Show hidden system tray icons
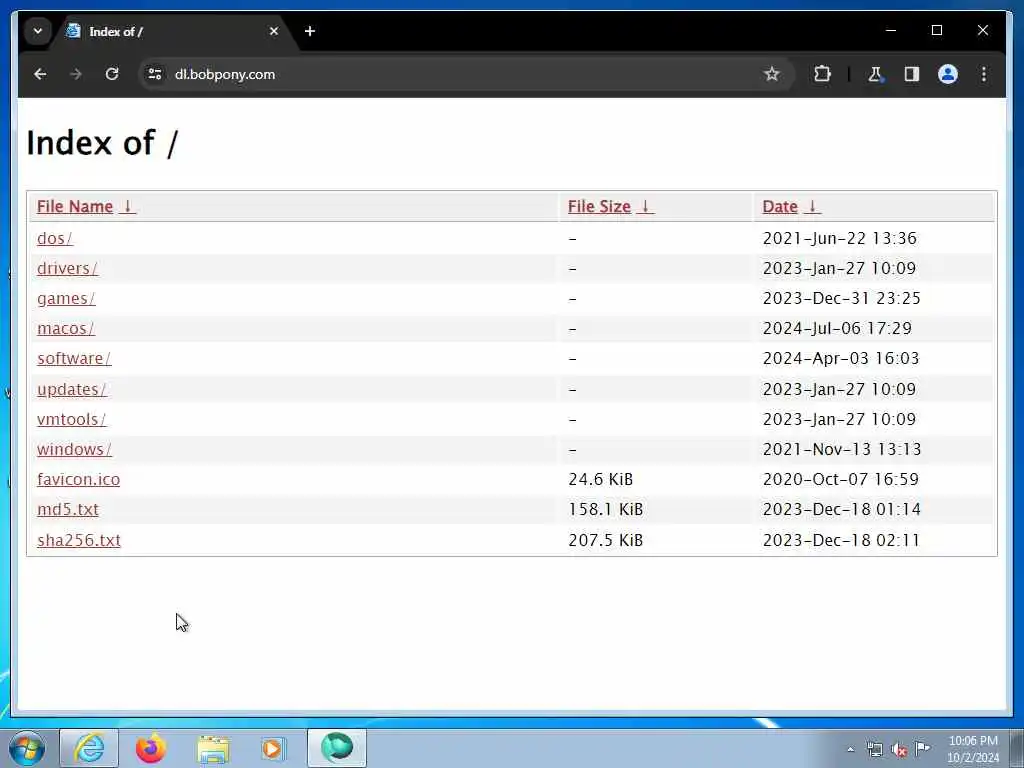The width and height of the screenshot is (1024, 768). tap(850, 750)
